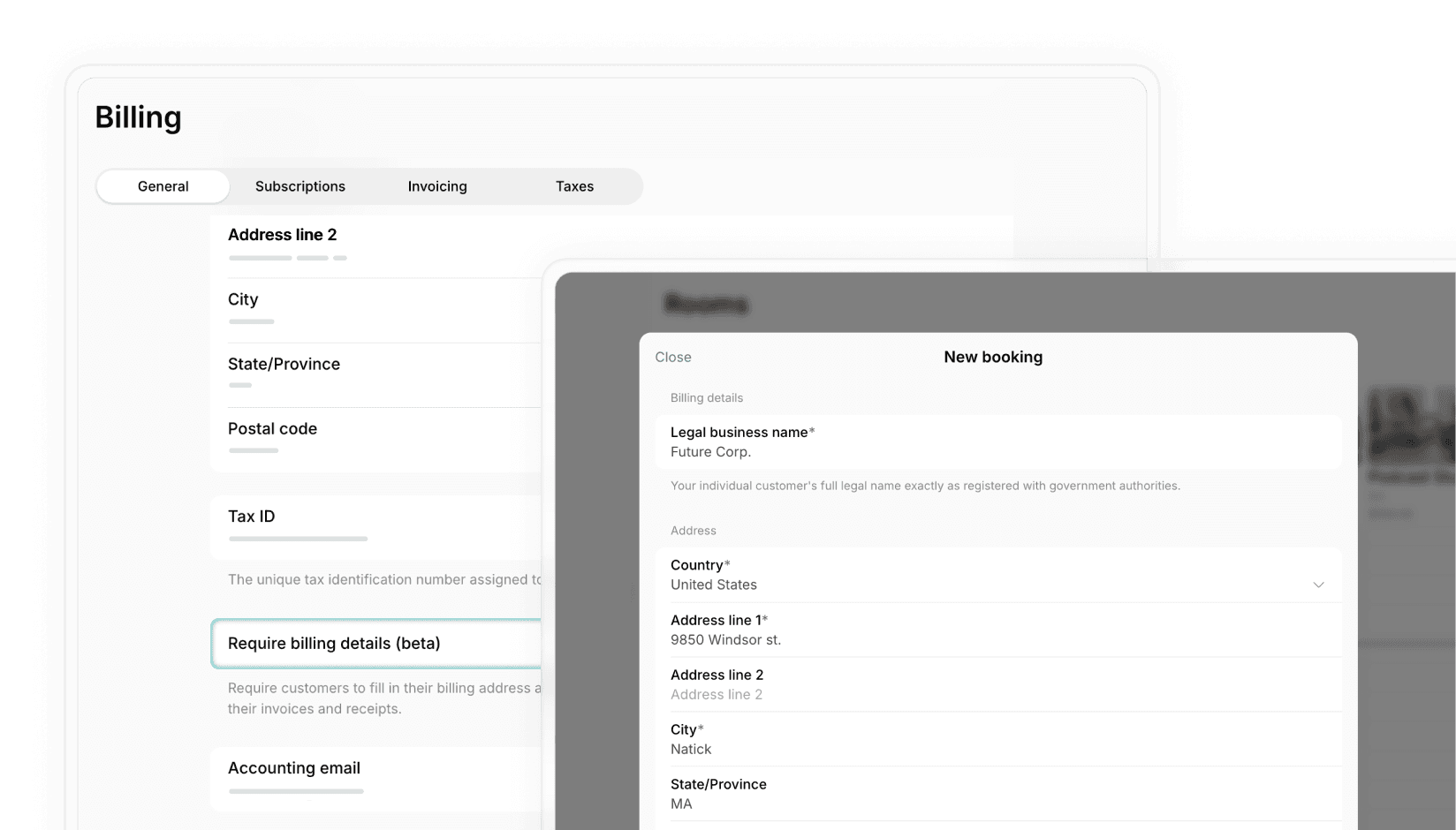Screen dimensions: 1456x830
Task: Click the Address line 1 field
Action: [997, 630]
